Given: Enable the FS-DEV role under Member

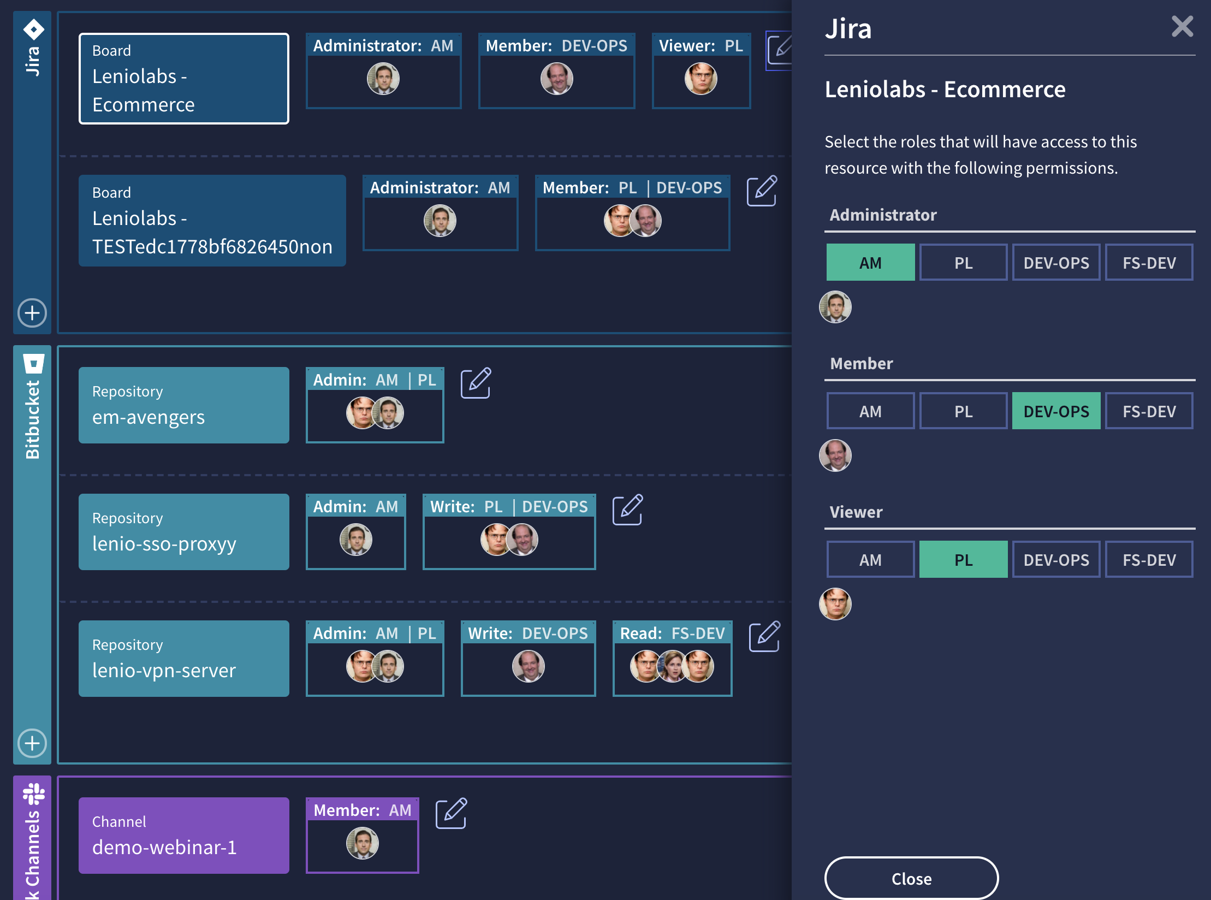Looking at the screenshot, I should (1149, 410).
